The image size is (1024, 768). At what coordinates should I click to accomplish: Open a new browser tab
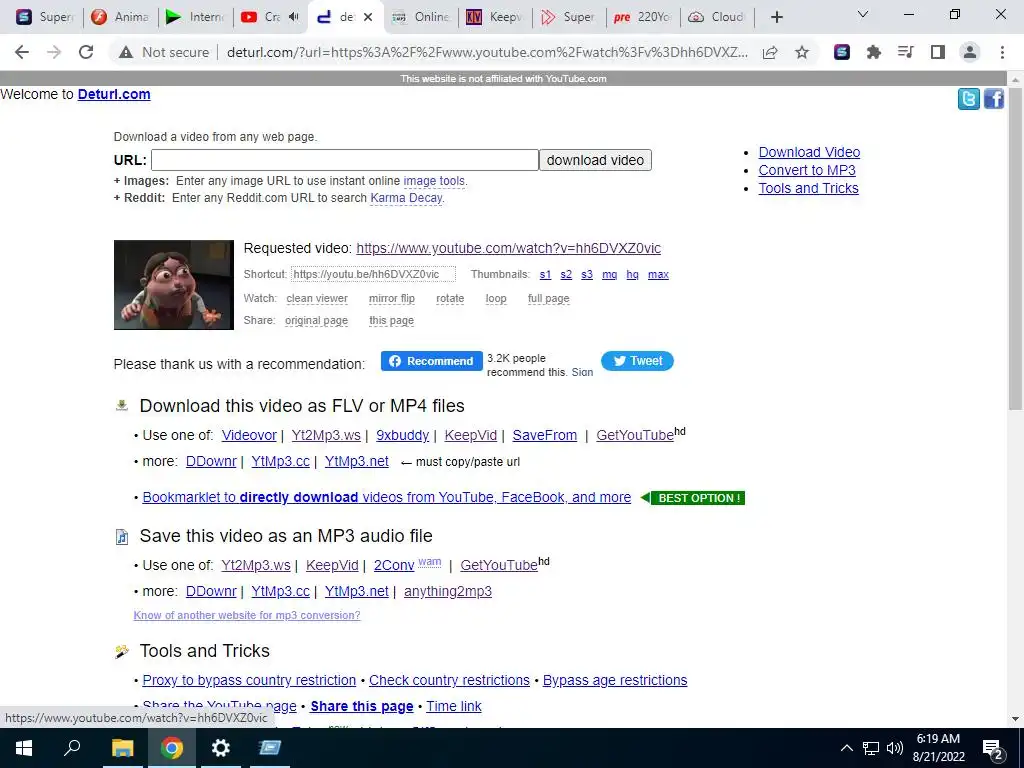coord(776,17)
